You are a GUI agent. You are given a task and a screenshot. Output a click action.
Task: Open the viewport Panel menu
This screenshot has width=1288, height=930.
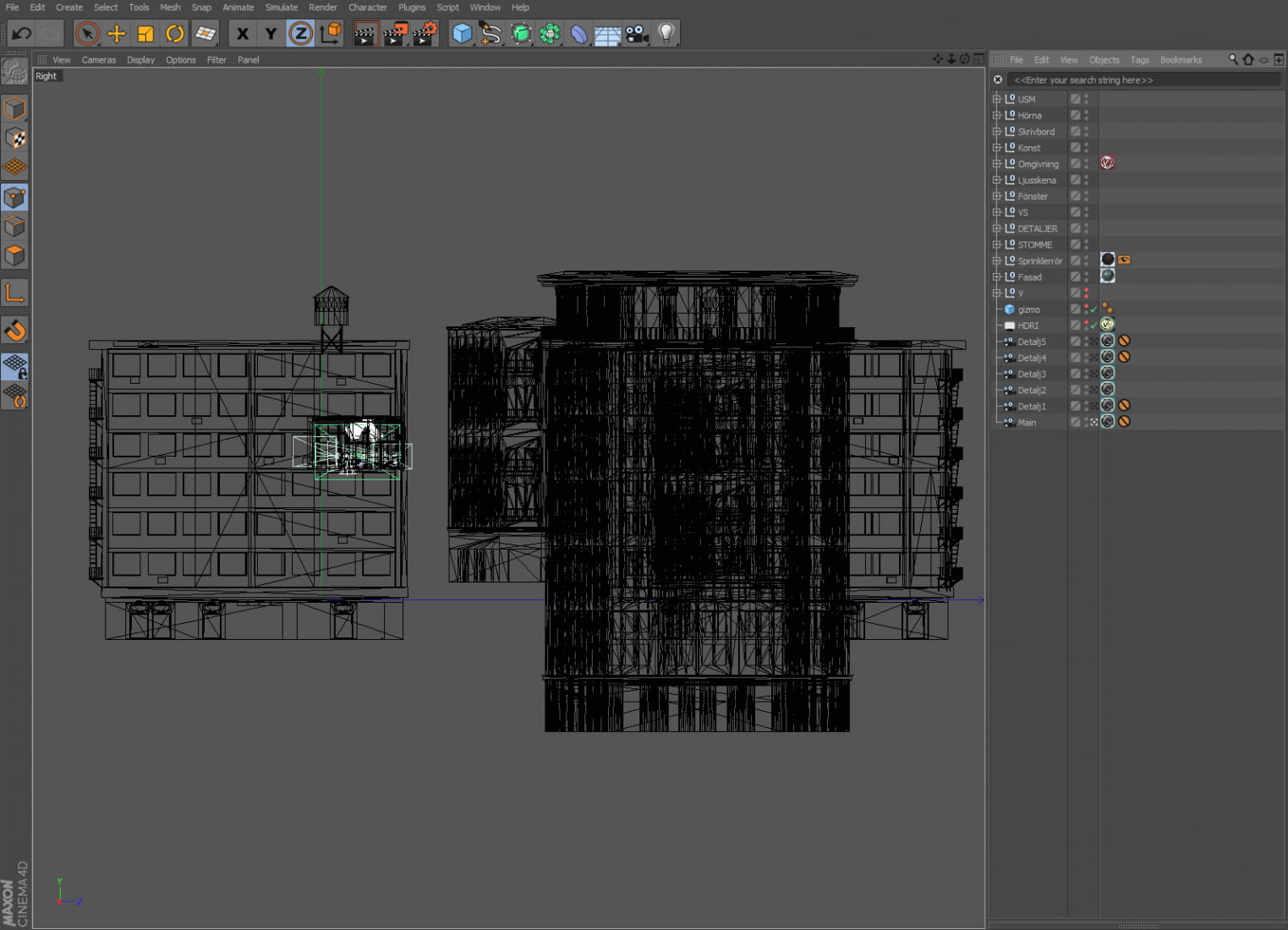(248, 60)
